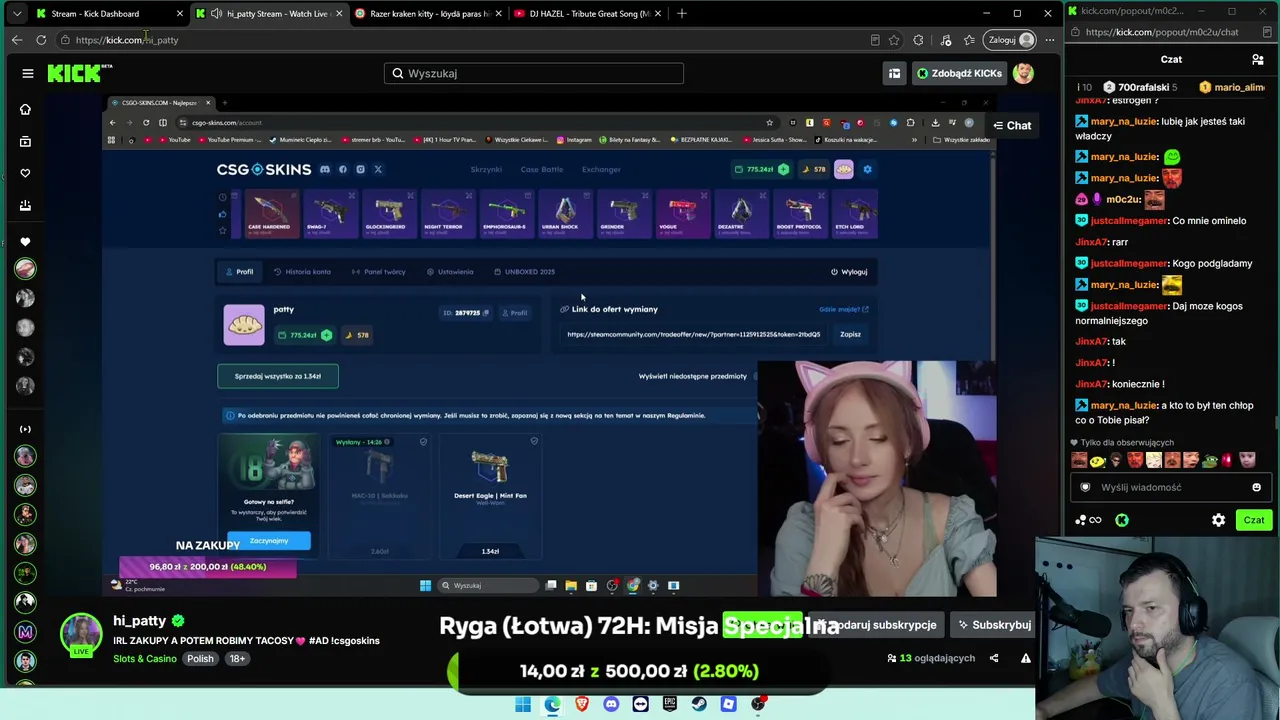Click the browser back arrow

pyautogui.click(x=17, y=40)
